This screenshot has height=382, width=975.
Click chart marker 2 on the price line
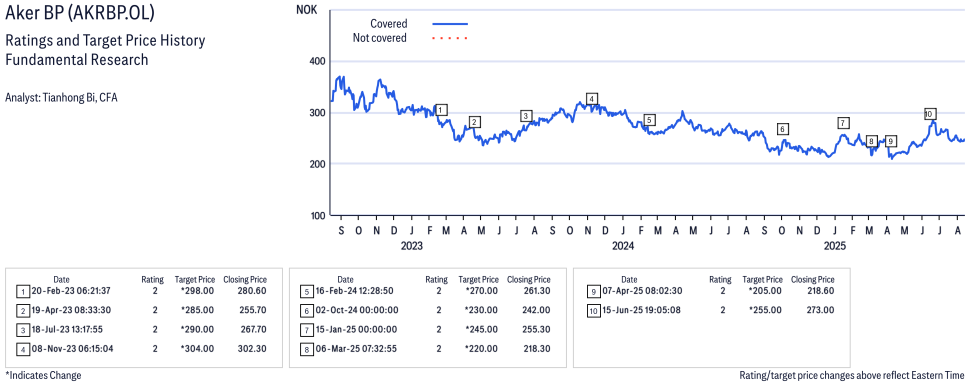pyautogui.click(x=474, y=122)
